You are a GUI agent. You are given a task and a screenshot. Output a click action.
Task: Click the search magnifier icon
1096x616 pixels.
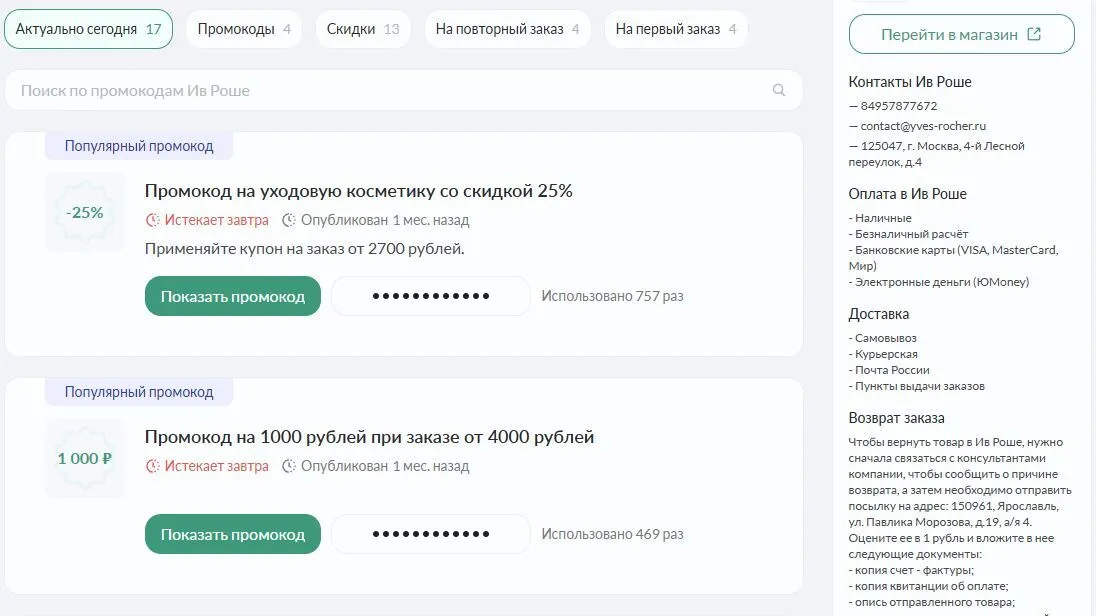click(x=779, y=90)
